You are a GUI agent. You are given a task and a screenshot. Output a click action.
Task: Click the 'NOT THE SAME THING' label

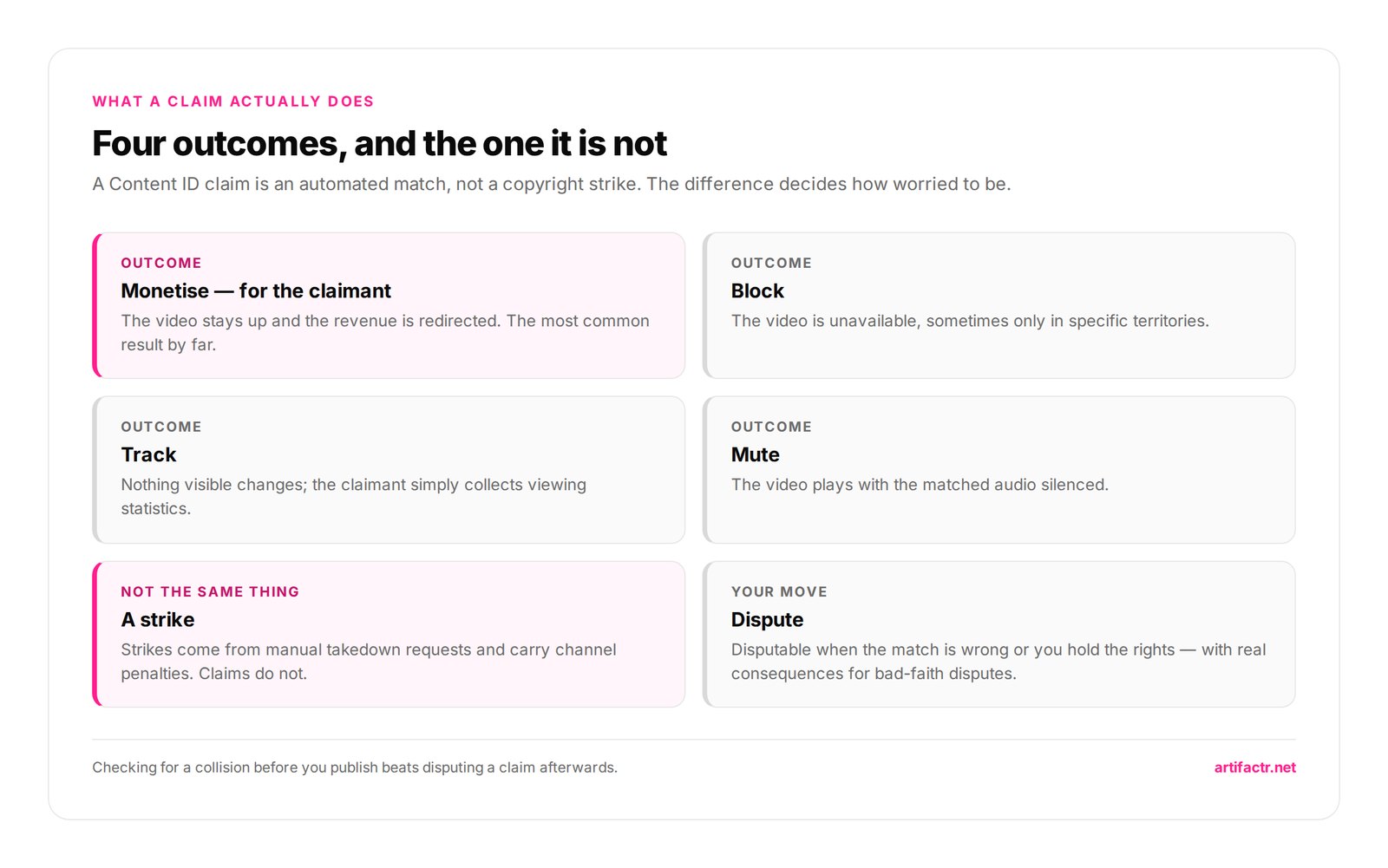[210, 591]
